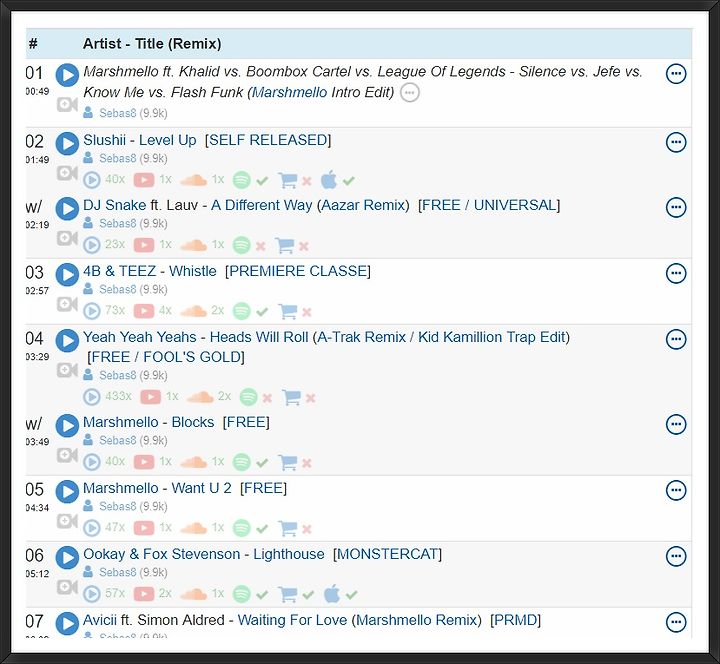The width and height of the screenshot is (720, 664).
Task: Open YouTube icon for A Different Way
Action: (x=144, y=245)
